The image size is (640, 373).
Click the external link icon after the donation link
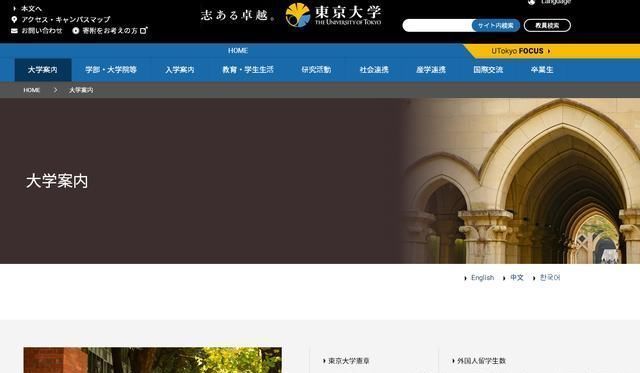(144, 31)
